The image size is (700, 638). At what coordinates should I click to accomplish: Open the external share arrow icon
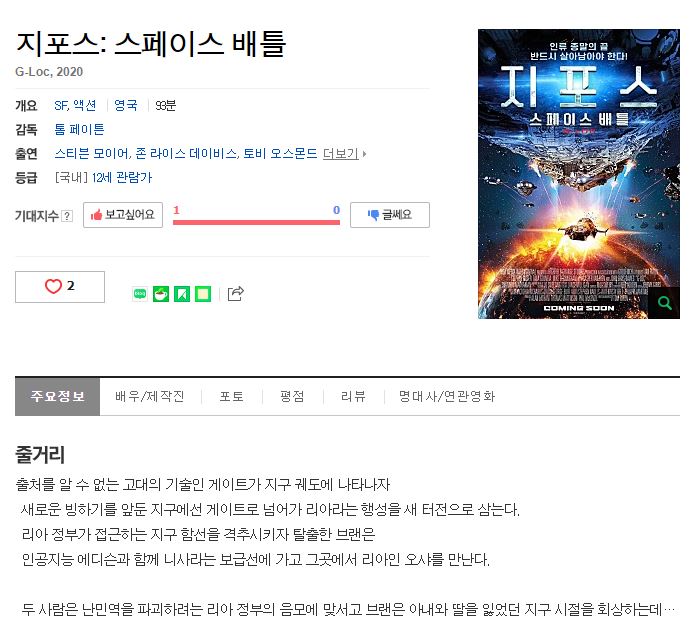[235, 293]
